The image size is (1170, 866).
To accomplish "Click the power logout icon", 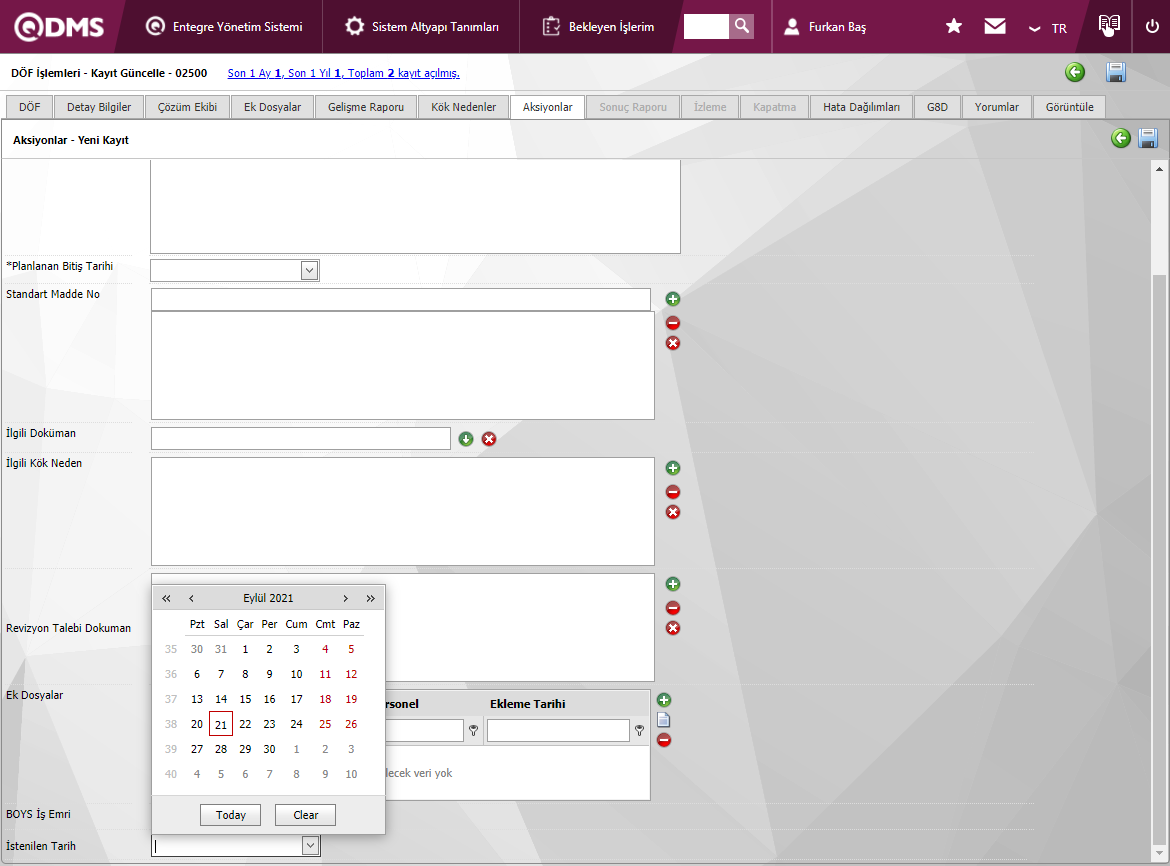I will click(1152, 27).
